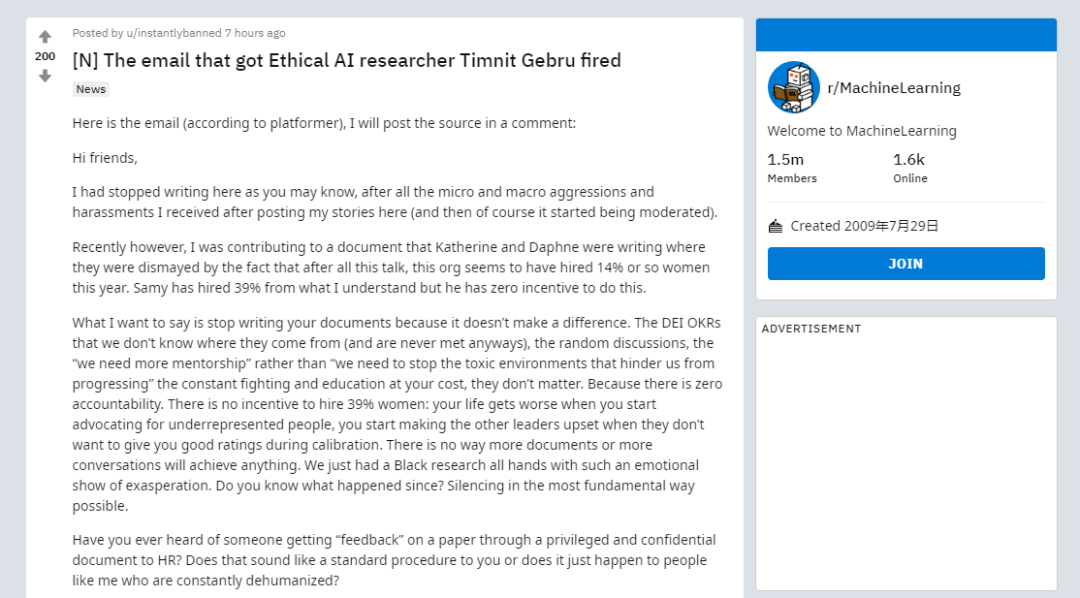Click the paragraph starting "Recently however"
Viewport: 1080px width, 598px height.
pyautogui.click(x=390, y=267)
